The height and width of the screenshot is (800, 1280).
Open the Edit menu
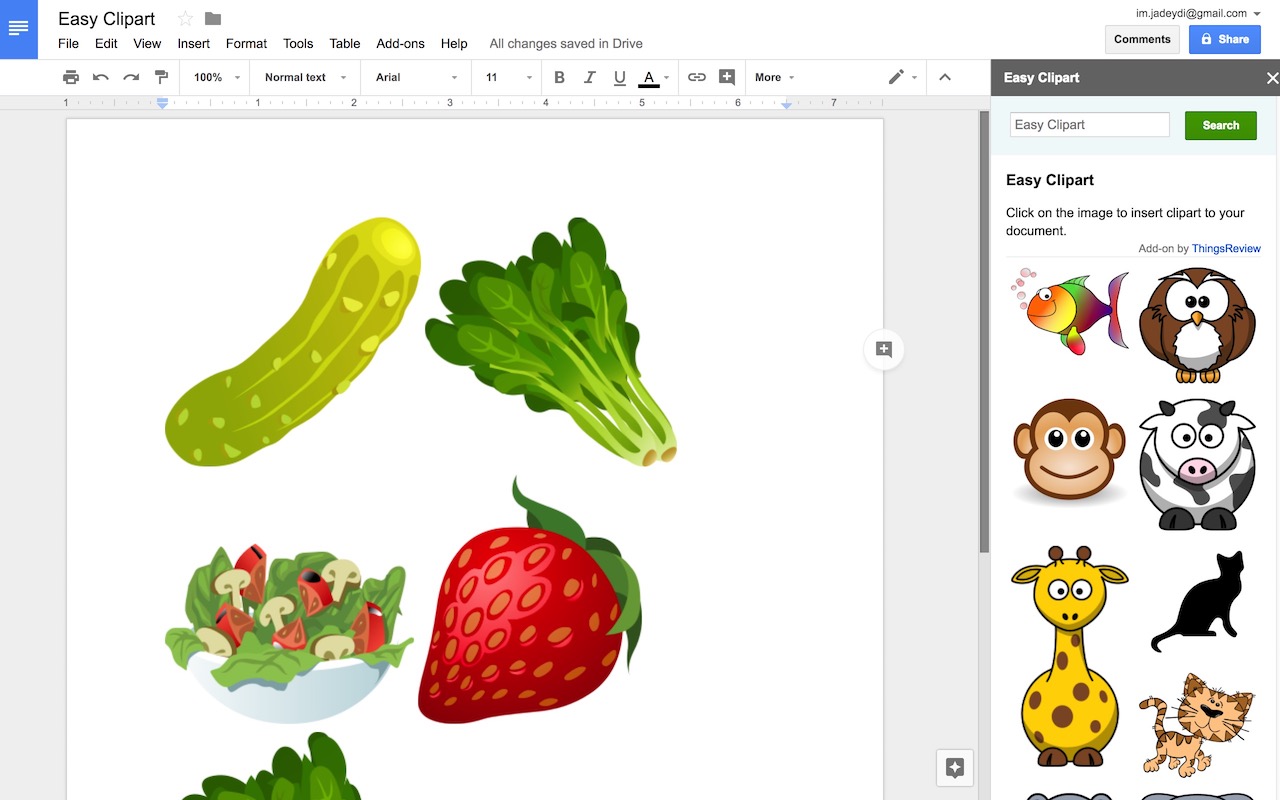pos(106,43)
